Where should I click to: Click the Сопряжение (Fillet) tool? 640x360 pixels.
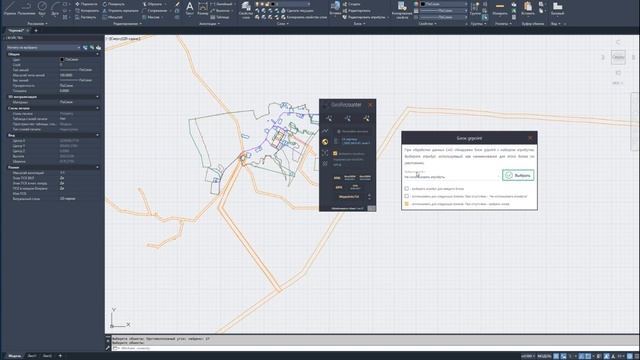154,11
